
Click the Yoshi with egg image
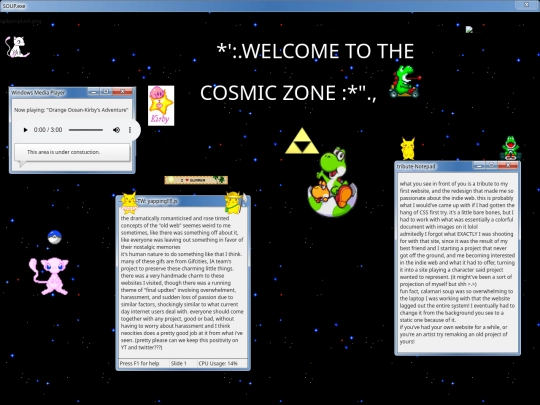pos(332,183)
